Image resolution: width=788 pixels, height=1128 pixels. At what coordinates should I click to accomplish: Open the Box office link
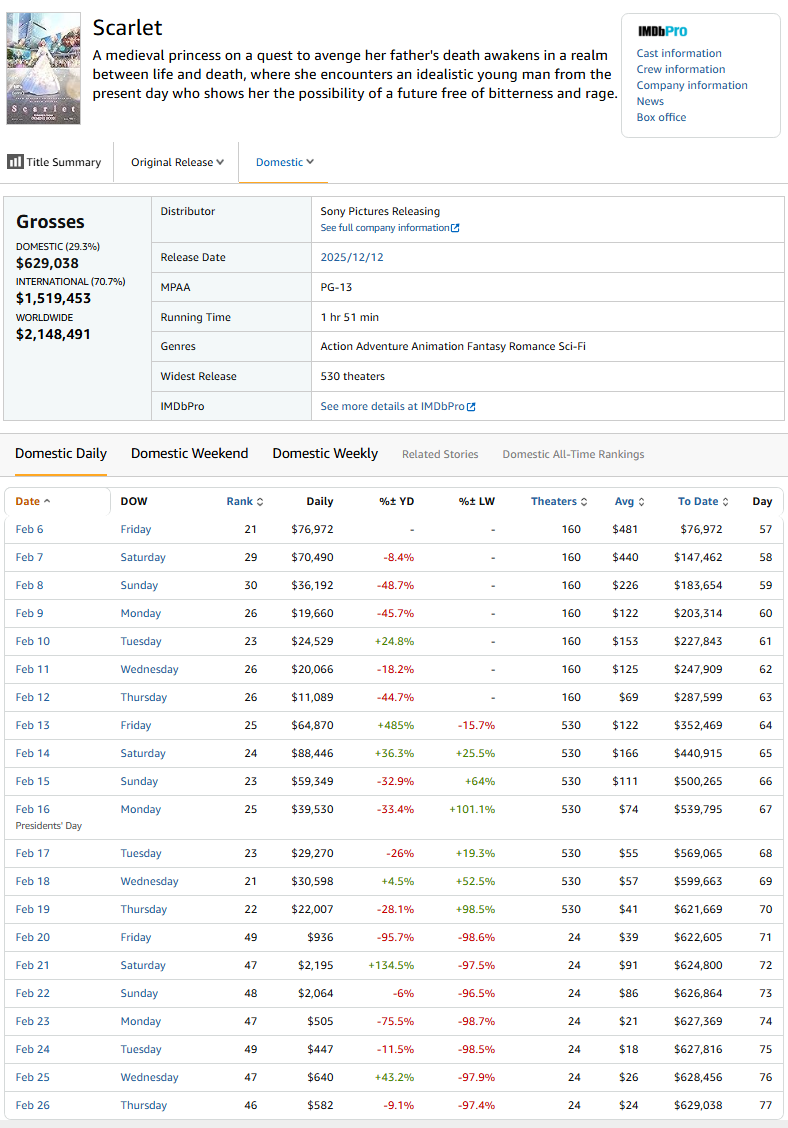point(661,117)
